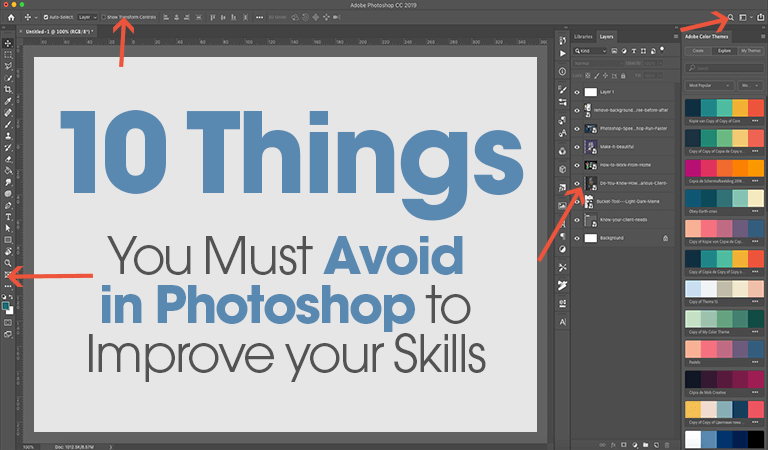The image size is (768, 450).
Task: Open the Create tab in Color Themes
Action: 698,51
